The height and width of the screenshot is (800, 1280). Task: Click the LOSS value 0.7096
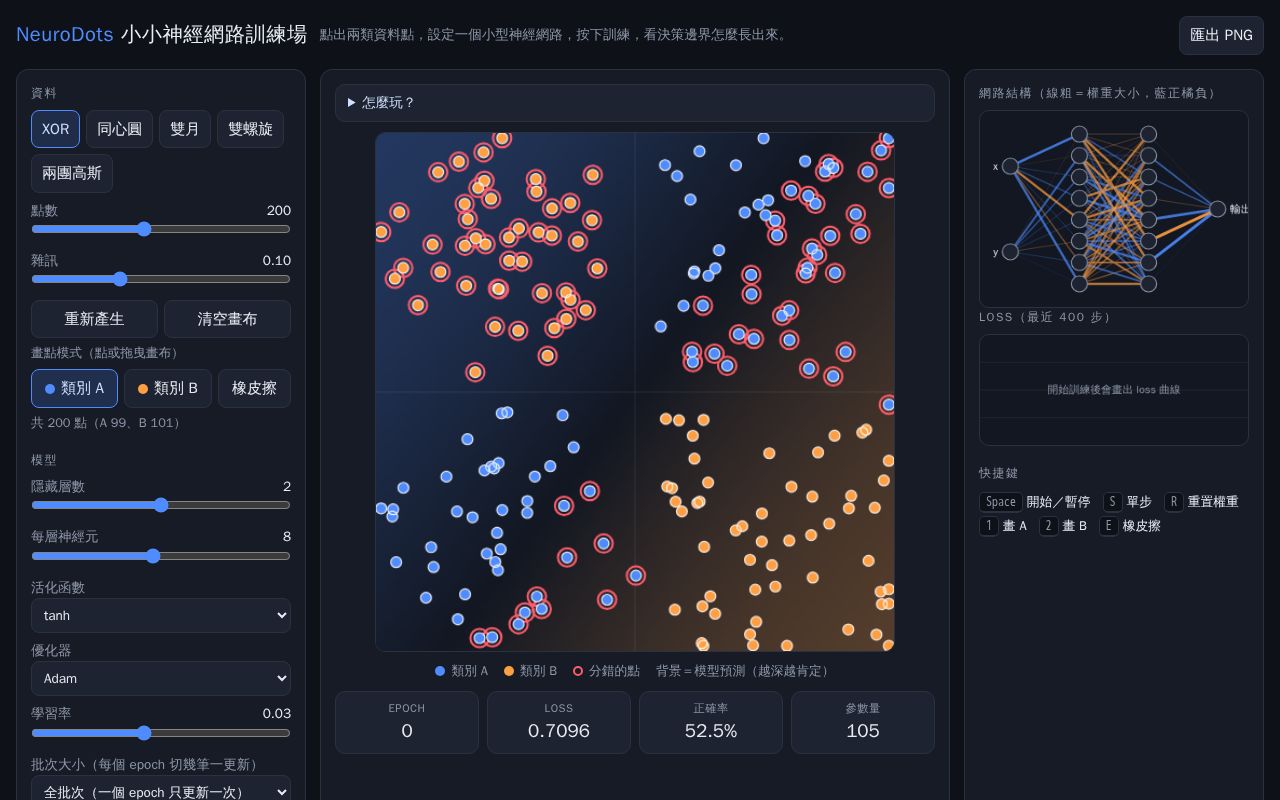coord(559,731)
